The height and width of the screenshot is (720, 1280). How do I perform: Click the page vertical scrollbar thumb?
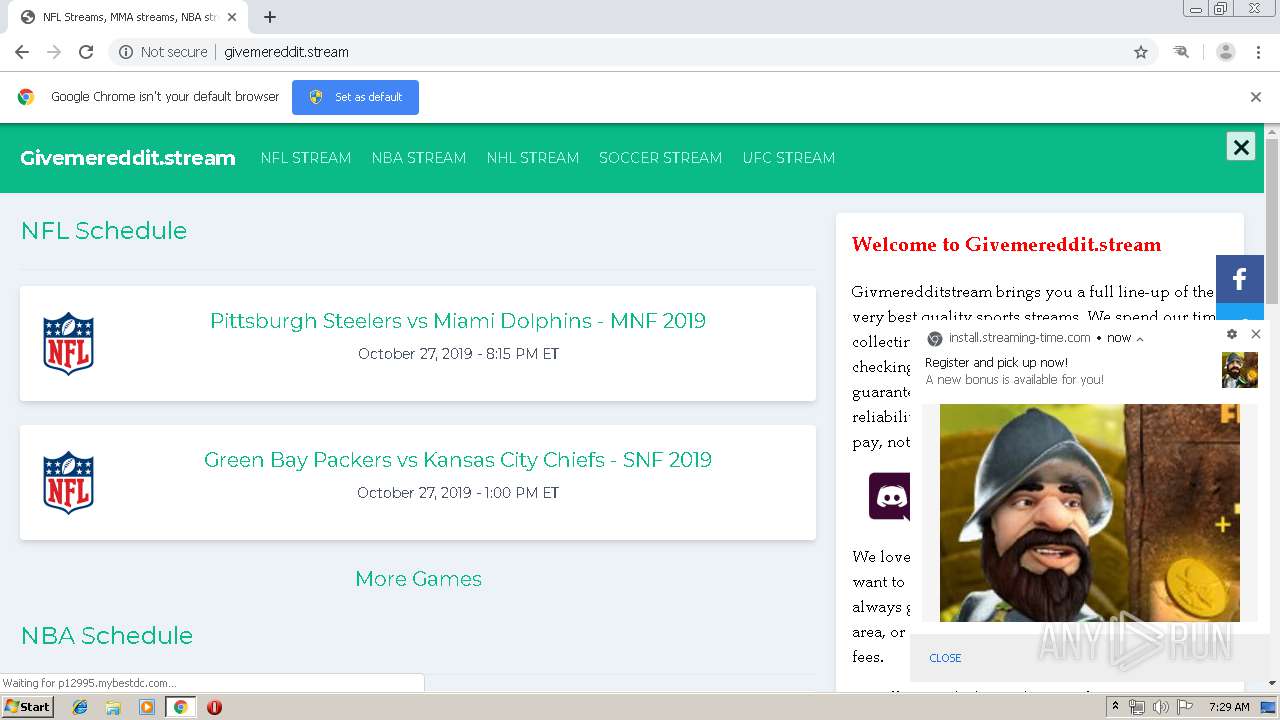click(x=1272, y=220)
